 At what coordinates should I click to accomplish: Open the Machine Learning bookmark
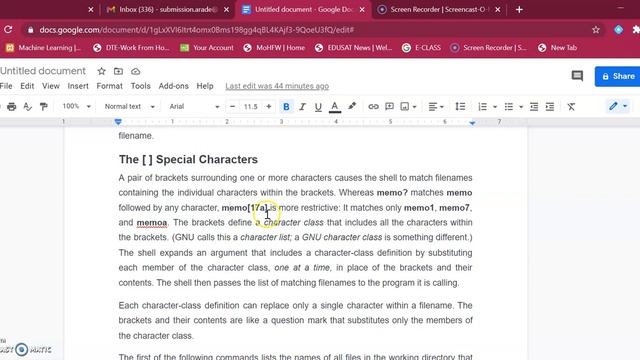tap(44, 48)
